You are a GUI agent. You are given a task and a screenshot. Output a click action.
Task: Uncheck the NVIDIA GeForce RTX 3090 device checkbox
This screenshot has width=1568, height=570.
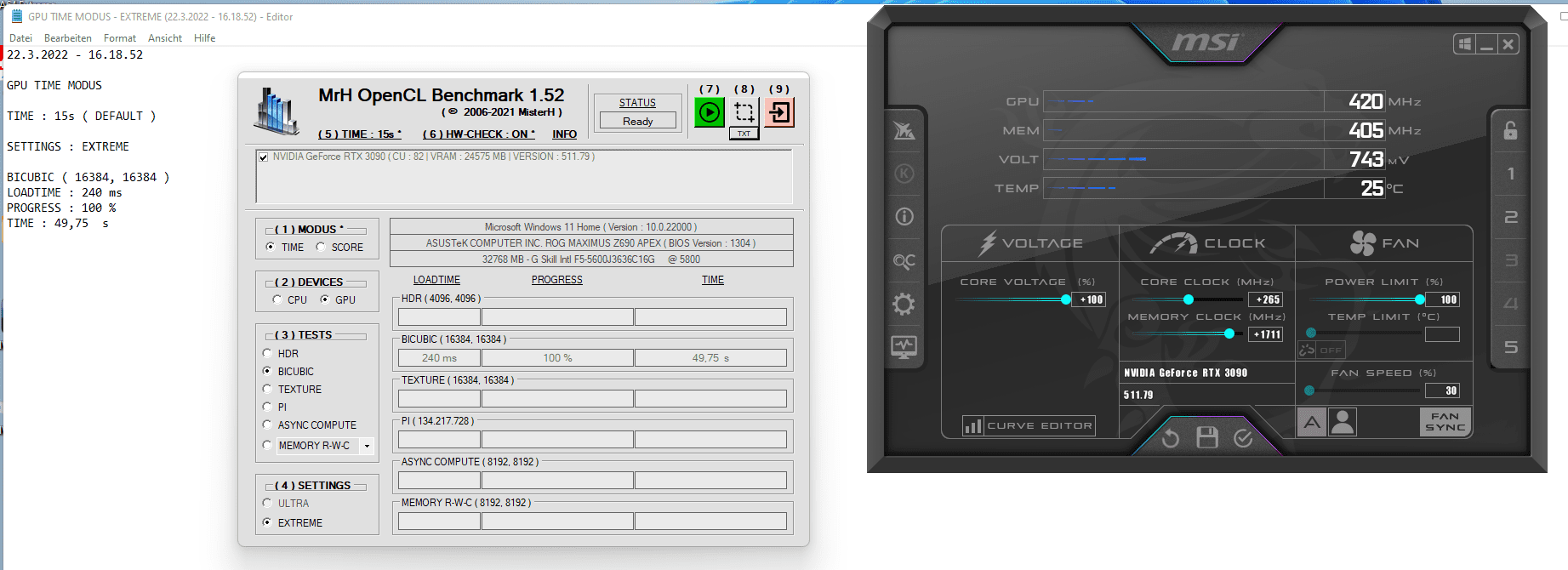pos(264,157)
